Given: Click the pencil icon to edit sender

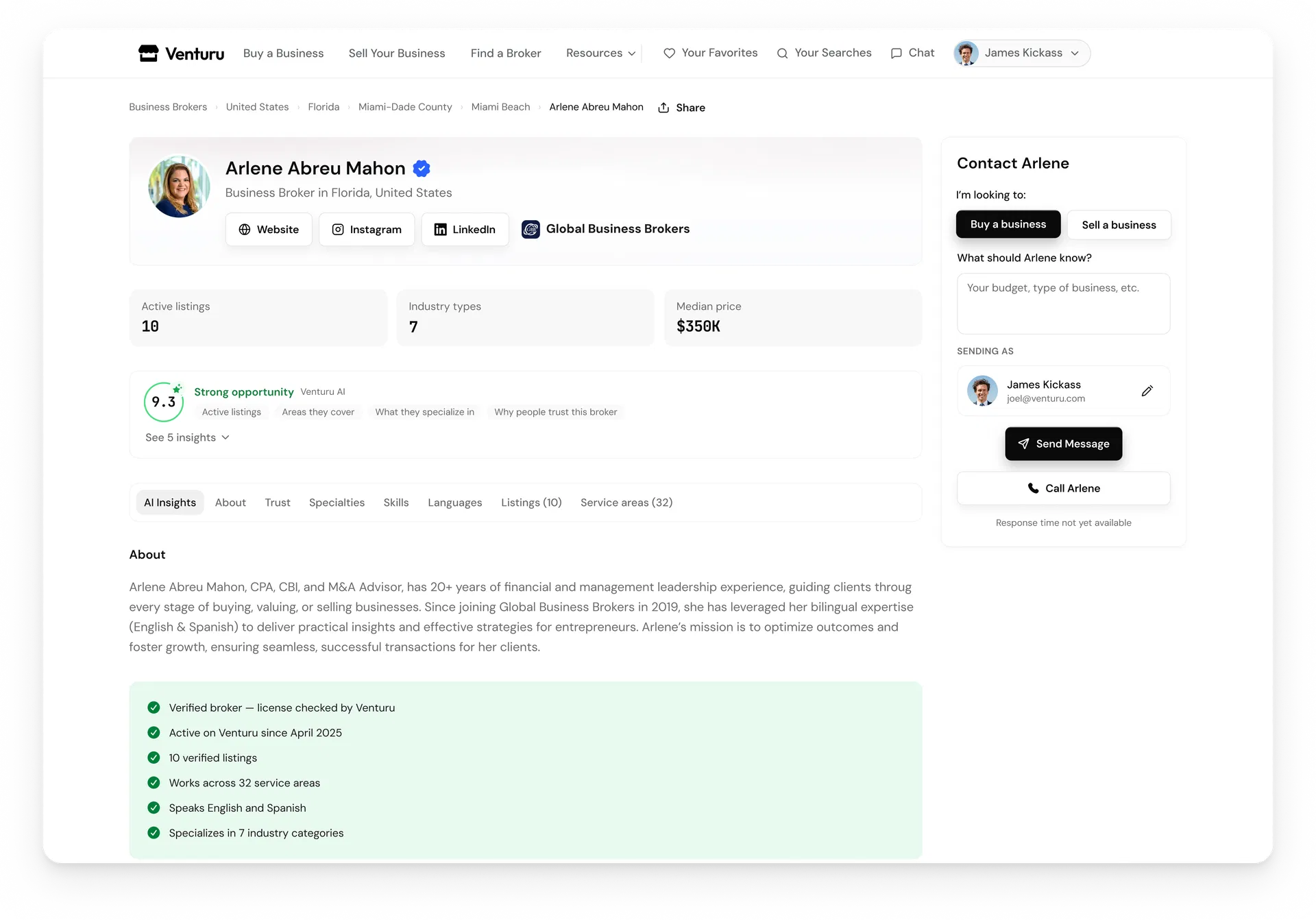Looking at the screenshot, I should [x=1147, y=391].
